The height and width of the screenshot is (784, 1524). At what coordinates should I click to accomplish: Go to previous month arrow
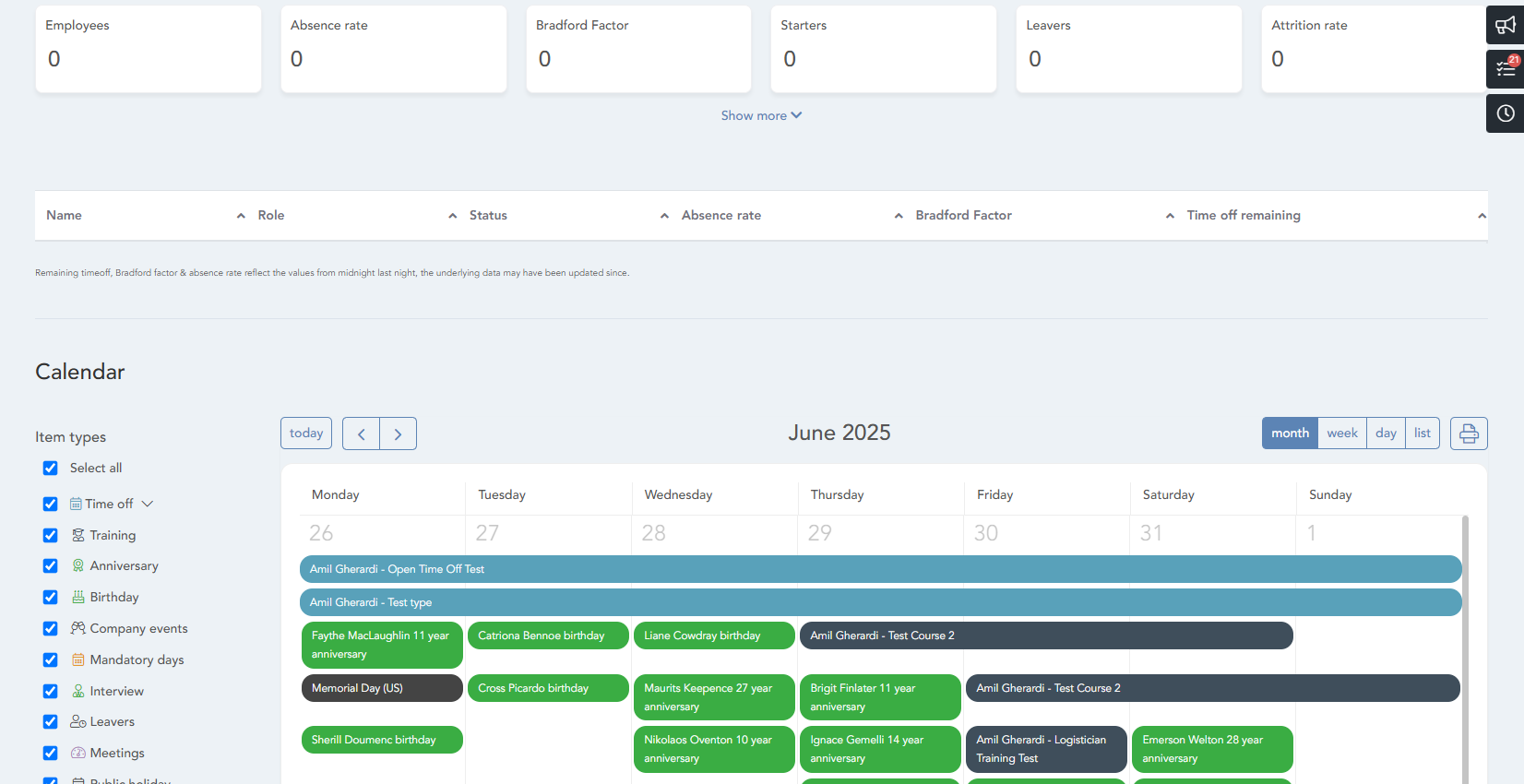tap(362, 434)
